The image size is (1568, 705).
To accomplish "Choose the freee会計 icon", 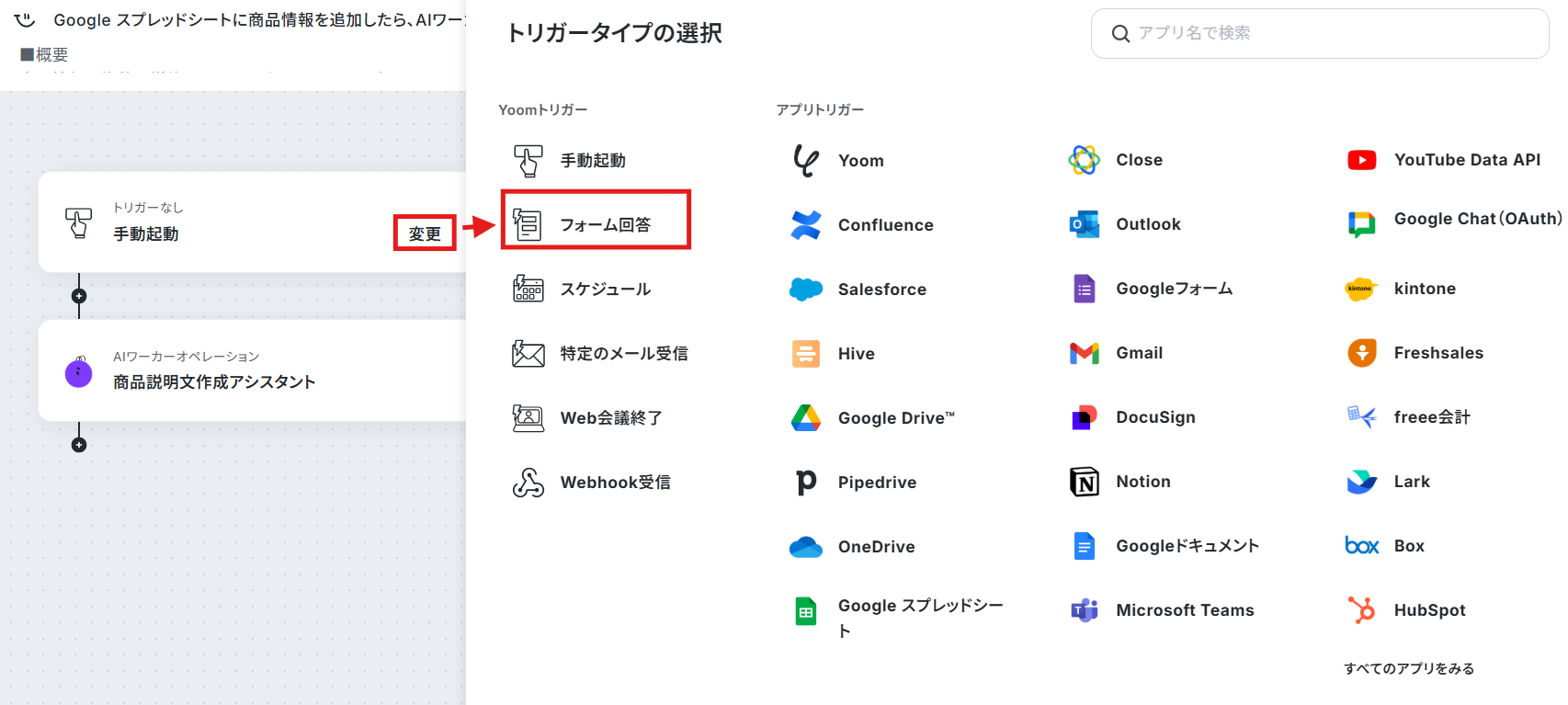I will tap(1362, 417).
